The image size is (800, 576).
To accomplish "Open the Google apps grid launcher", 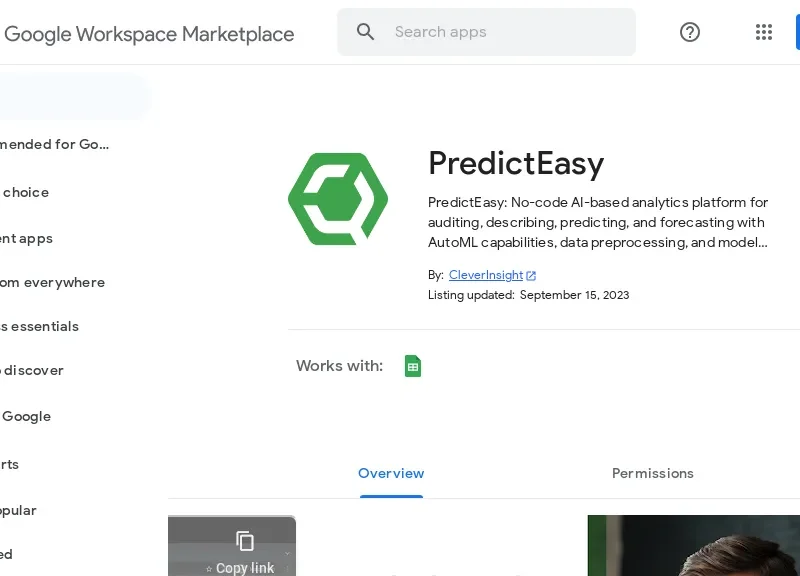I will pyautogui.click(x=764, y=32).
